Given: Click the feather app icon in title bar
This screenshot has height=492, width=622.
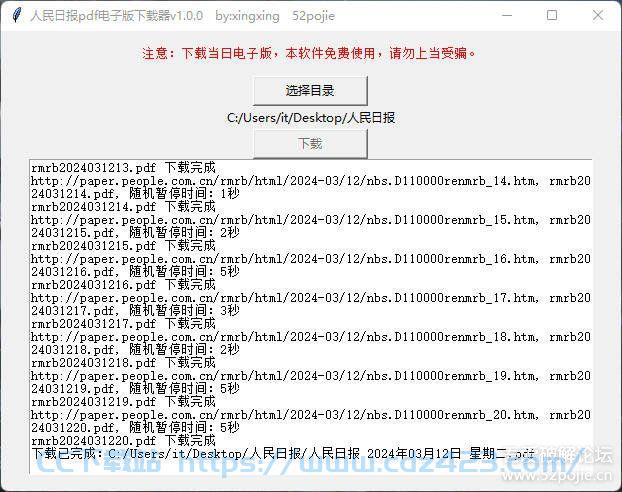Looking at the screenshot, I should tap(16, 15).
